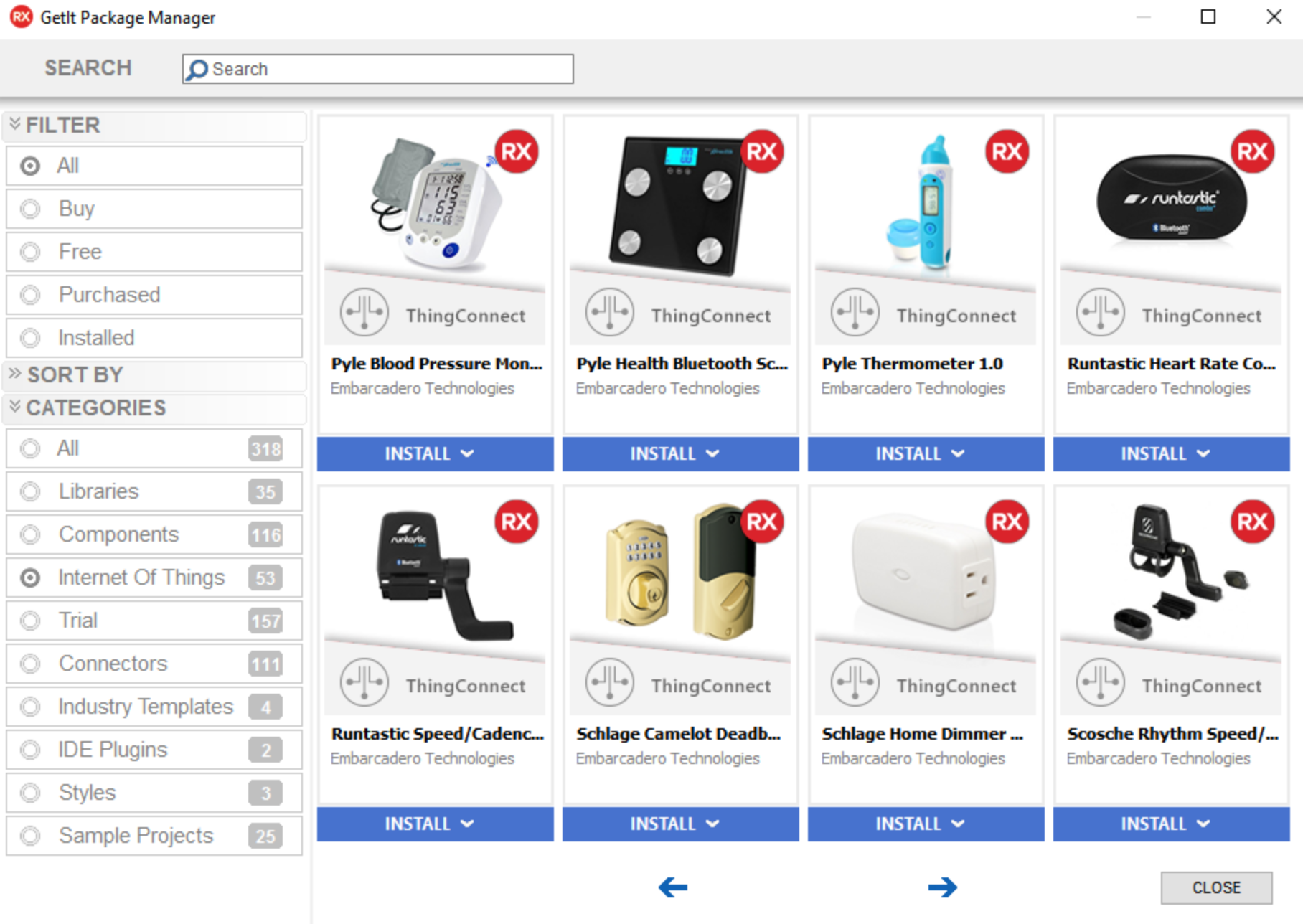1303x924 pixels.
Task: Collapse the CATEGORIES section
Action: click(154, 407)
